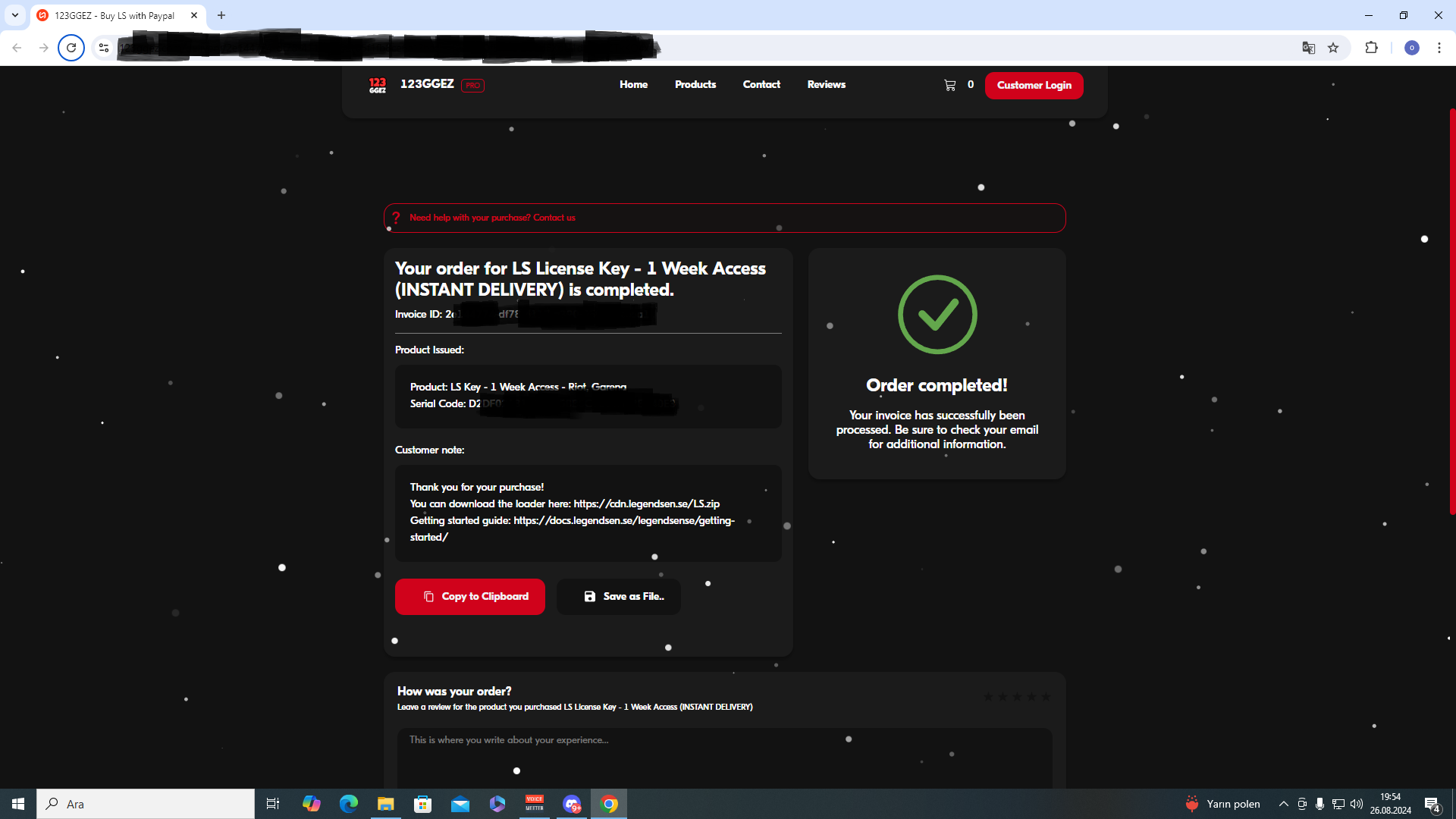Open Voicemeeter from the taskbar
Screen dimensions: 1456x819
pyautogui.click(x=535, y=804)
